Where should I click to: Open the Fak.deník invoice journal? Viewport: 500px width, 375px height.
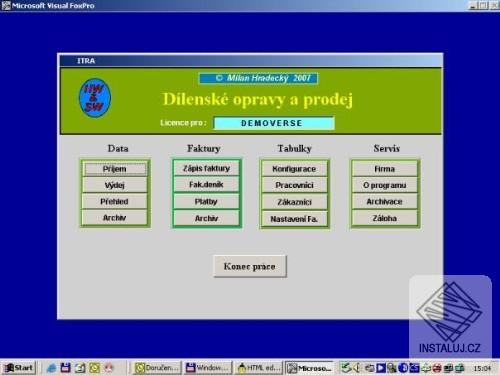point(206,184)
